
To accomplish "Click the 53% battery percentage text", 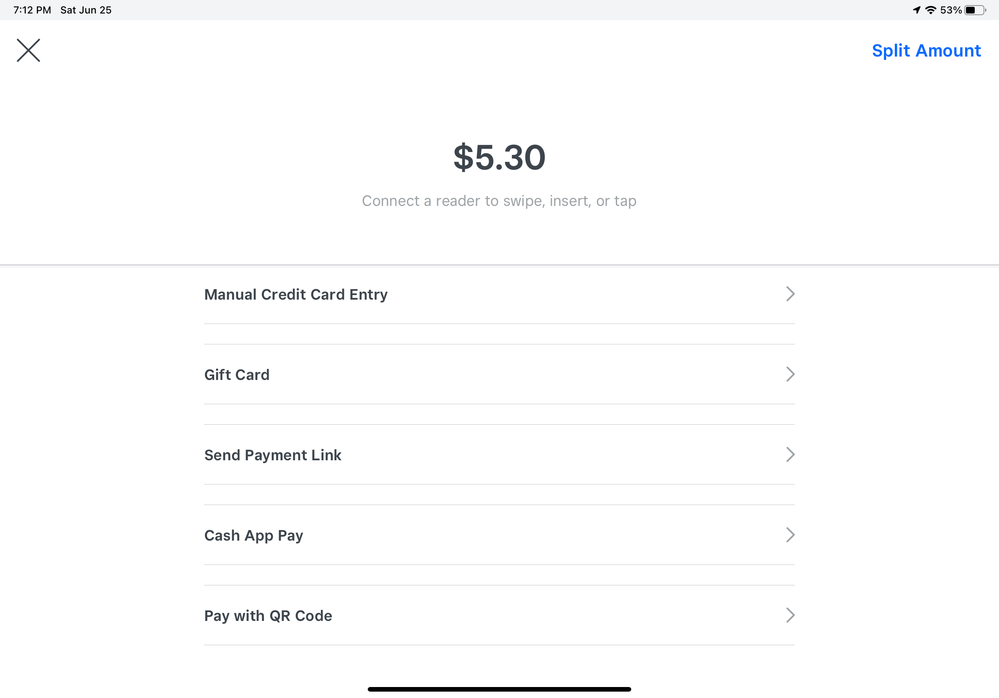I will 951,10.
